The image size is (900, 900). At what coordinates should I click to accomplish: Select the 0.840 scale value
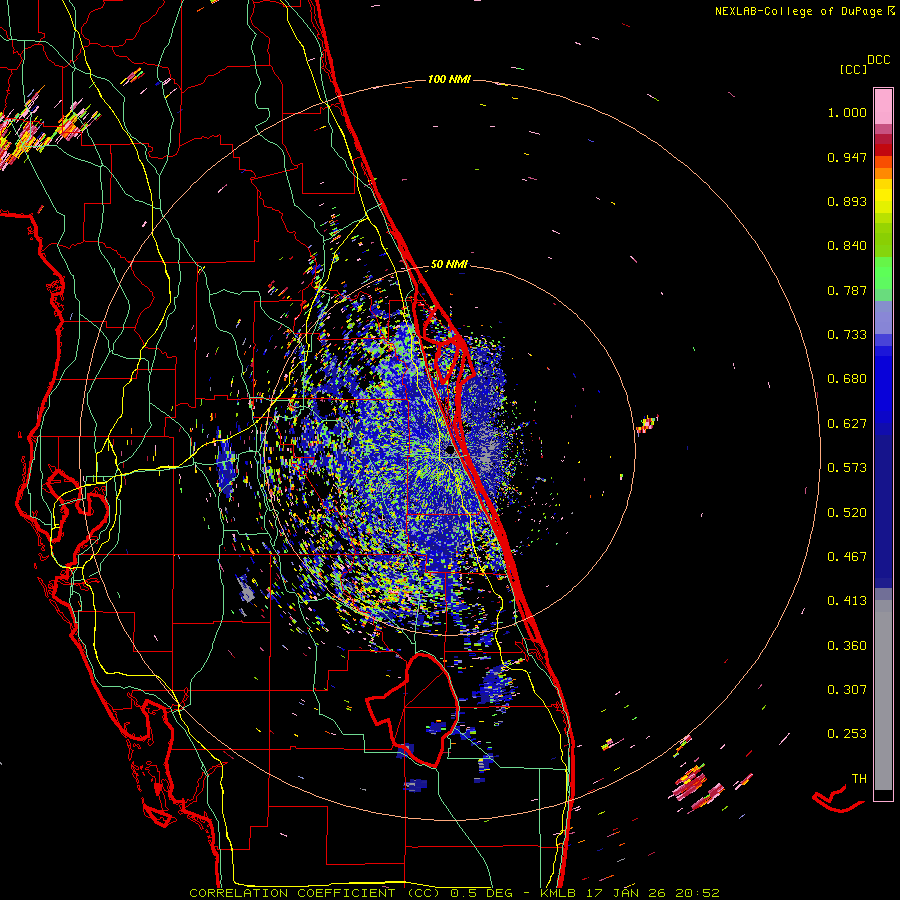click(x=847, y=246)
